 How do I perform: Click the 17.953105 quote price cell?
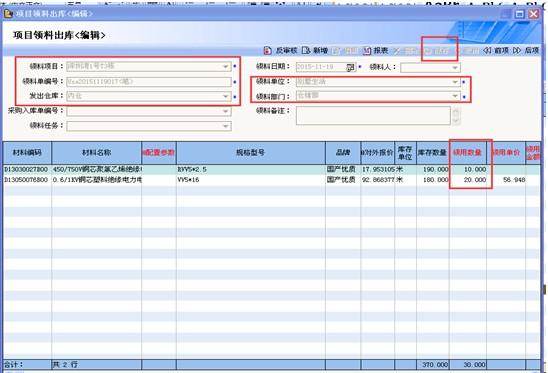coord(377,170)
